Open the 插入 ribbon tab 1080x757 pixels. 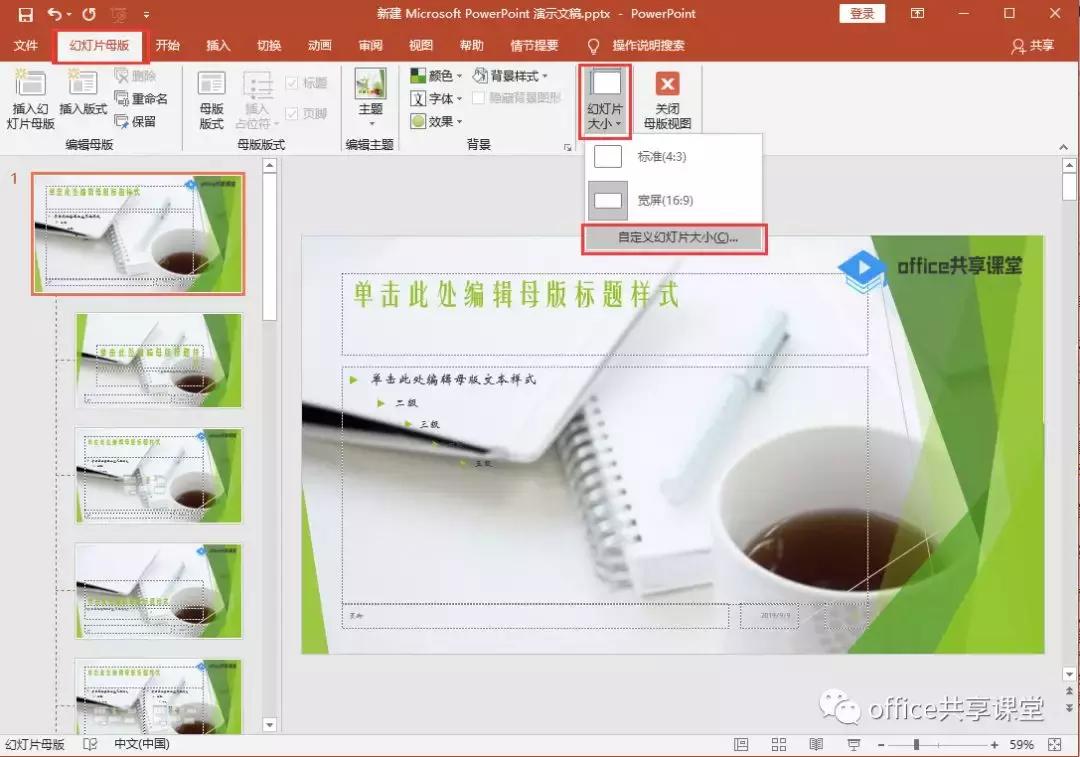(217, 45)
